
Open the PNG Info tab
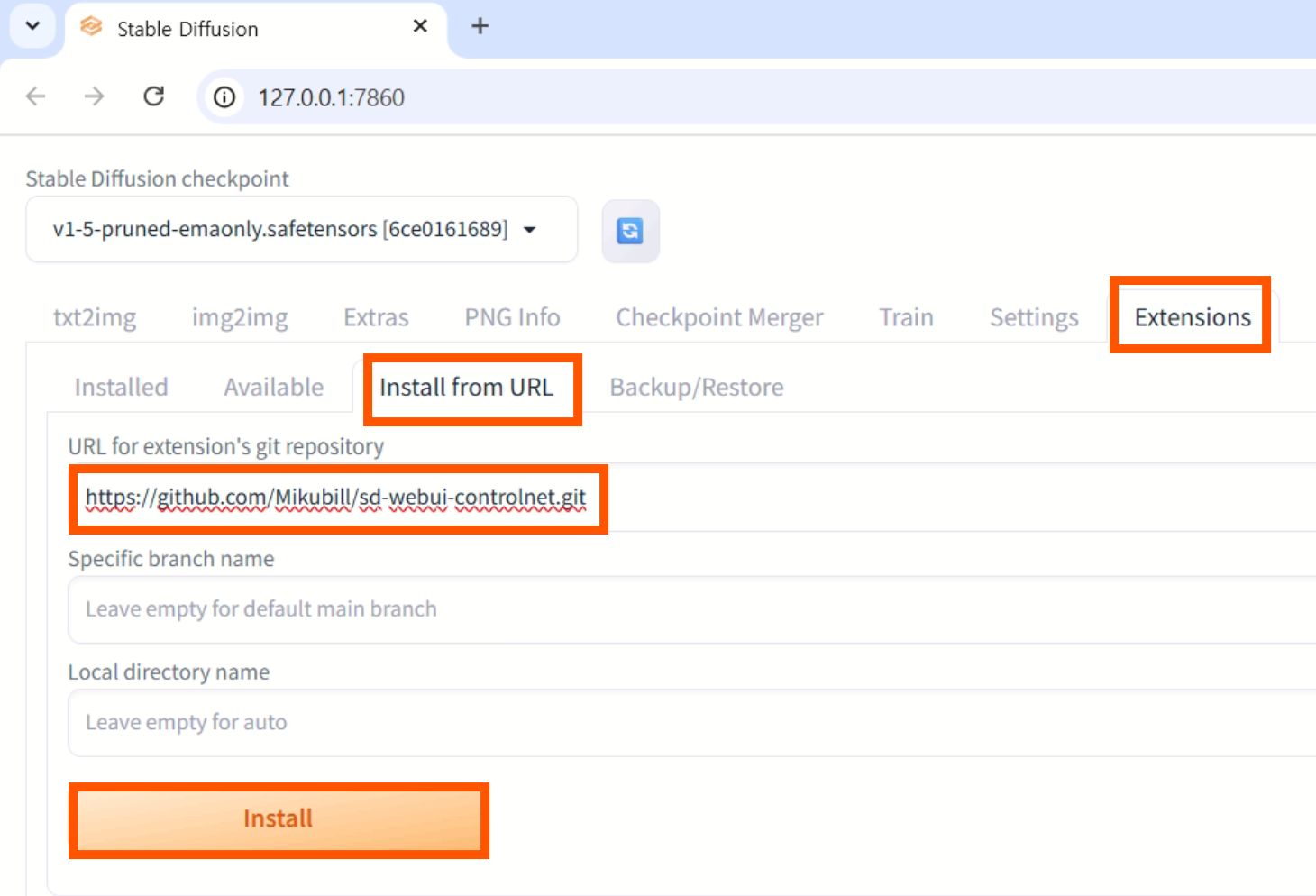[512, 317]
